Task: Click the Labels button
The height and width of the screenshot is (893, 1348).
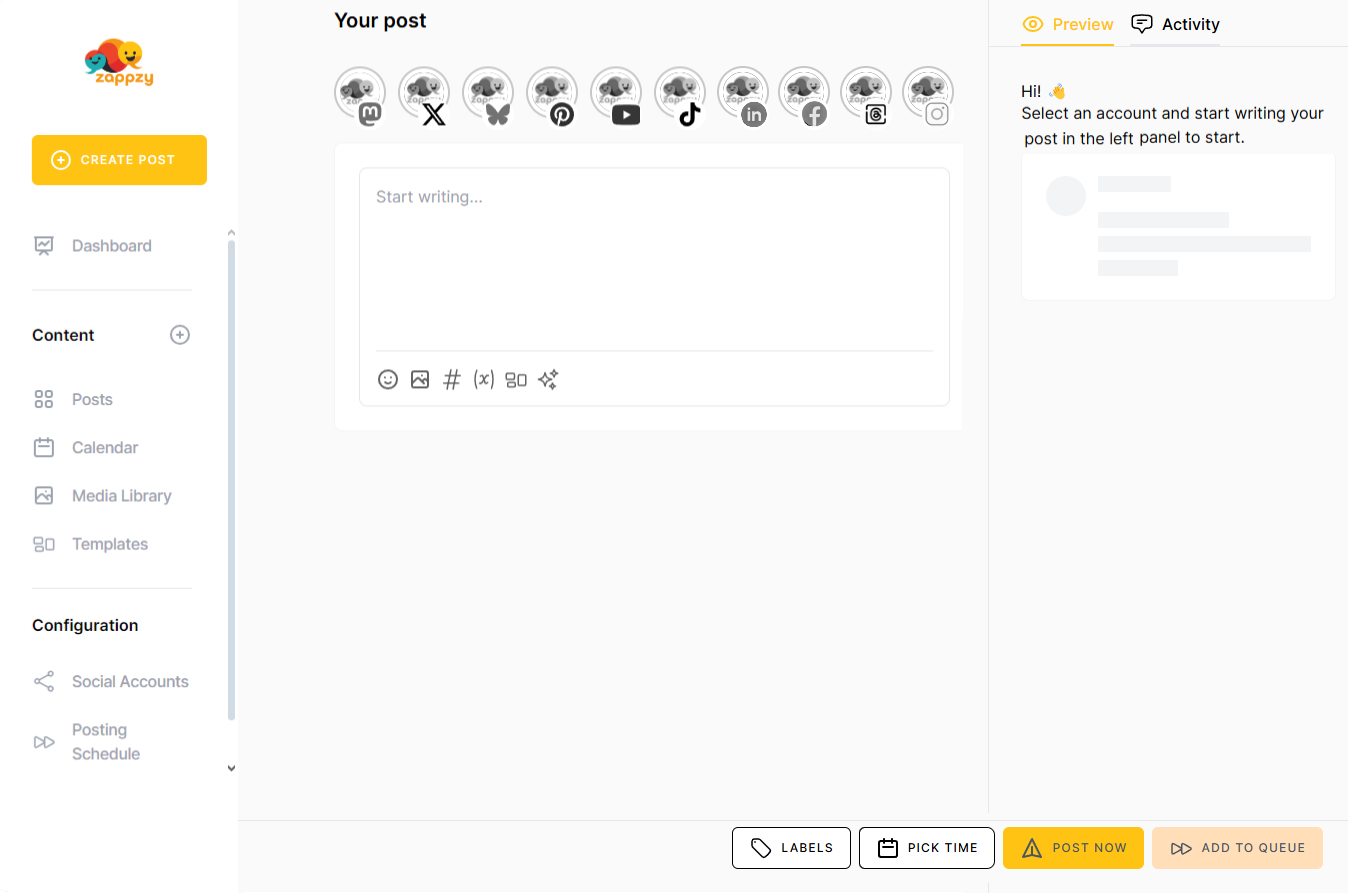Action: click(x=791, y=848)
